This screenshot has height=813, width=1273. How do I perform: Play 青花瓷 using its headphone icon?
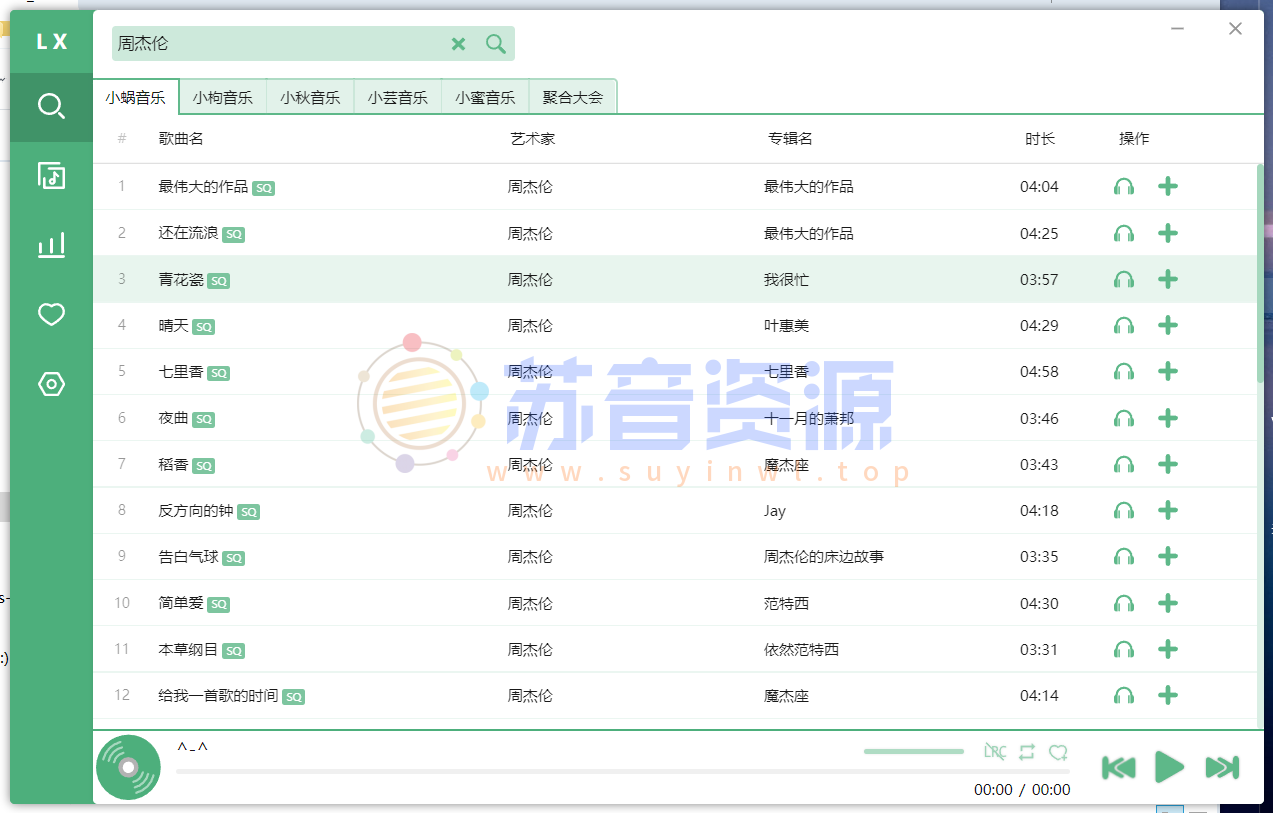pyautogui.click(x=1123, y=279)
